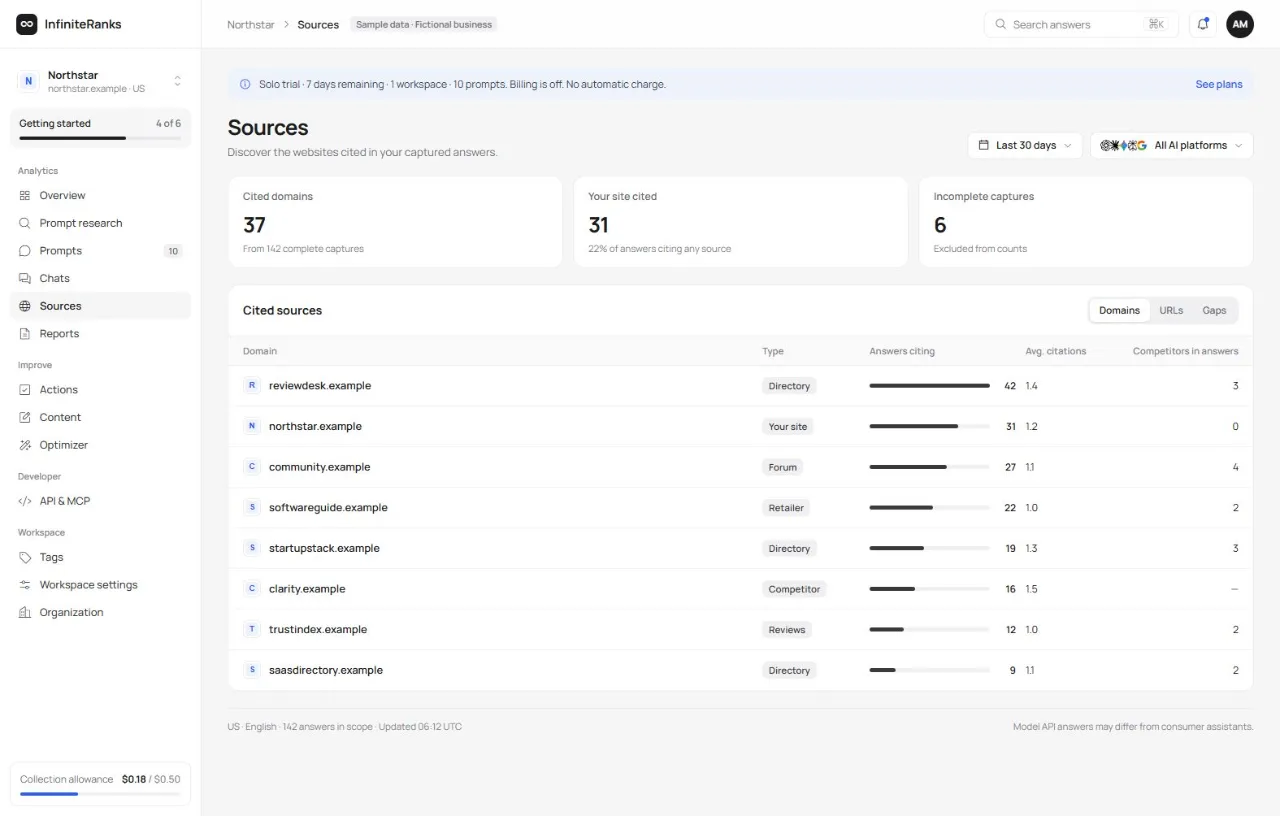Click the Prompts speech bubble icon
The width and height of the screenshot is (1280, 816).
click(25, 251)
